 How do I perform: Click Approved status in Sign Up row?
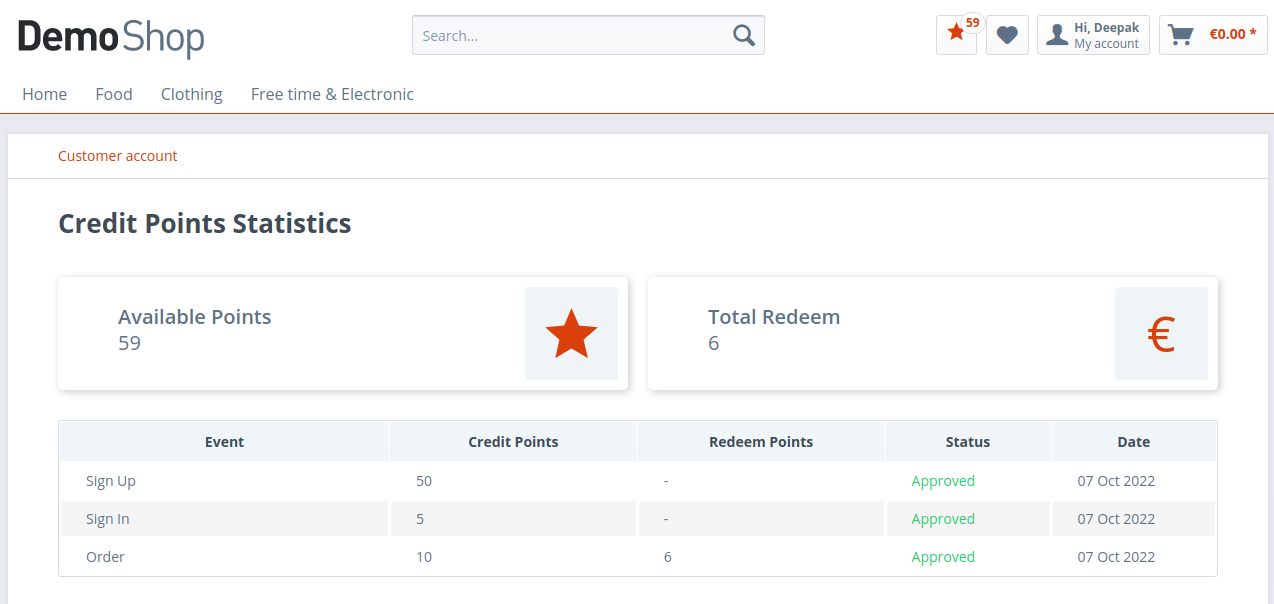[943, 481]
